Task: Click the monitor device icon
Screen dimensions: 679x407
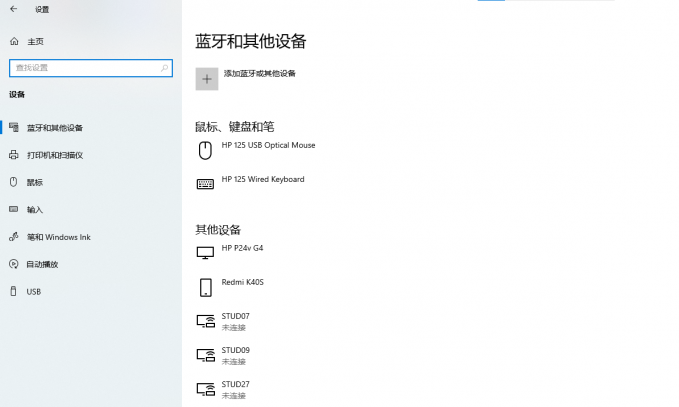Action: coord(205,253)
